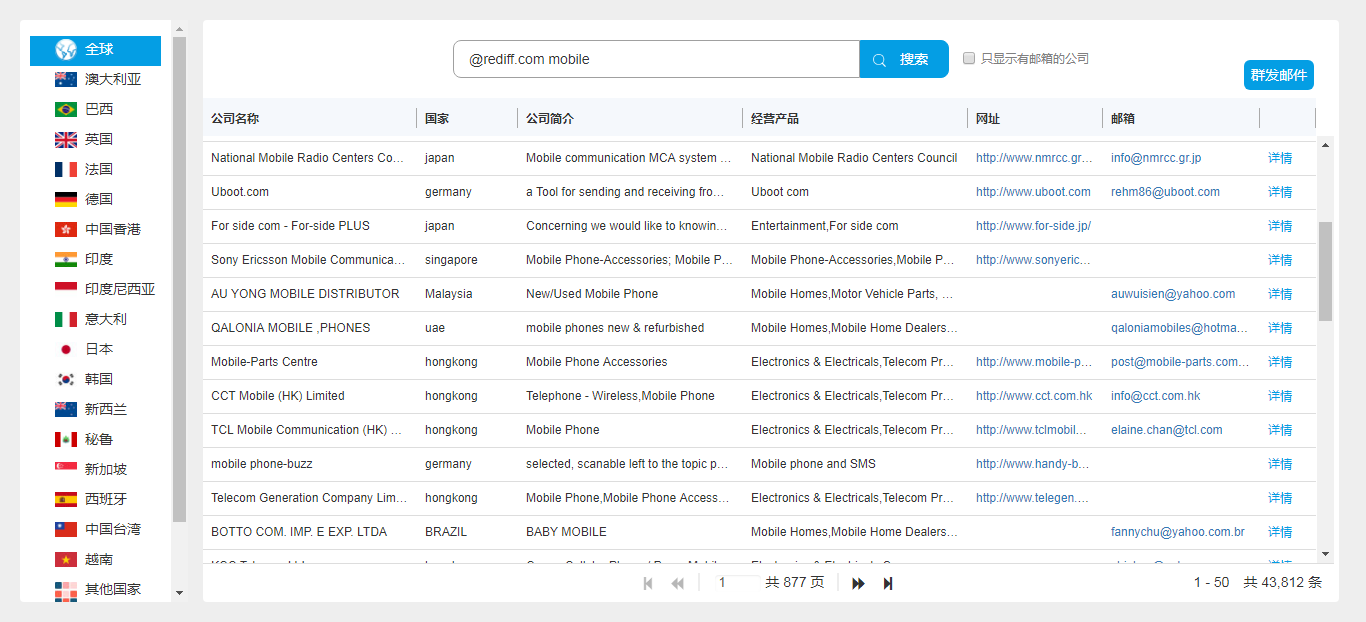Click the table scrollbar up arrow
Screen dimensions: 1366x622
click(x=1326, y=145)
